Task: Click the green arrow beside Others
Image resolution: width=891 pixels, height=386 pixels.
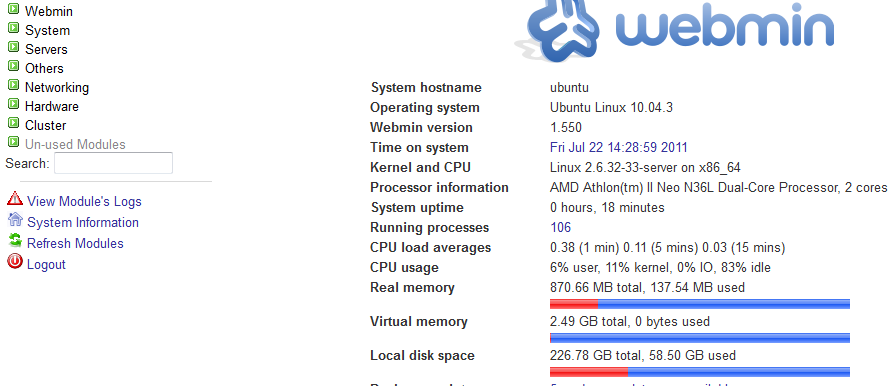Action: (13, 66)
